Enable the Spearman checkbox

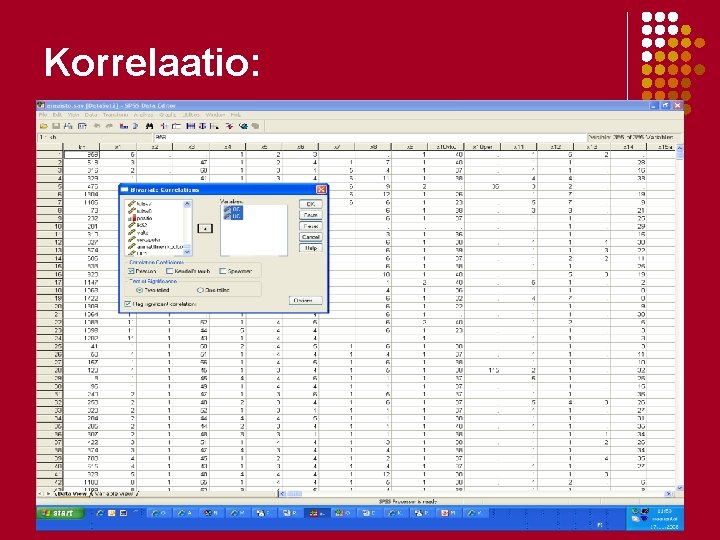coord(223,271)
